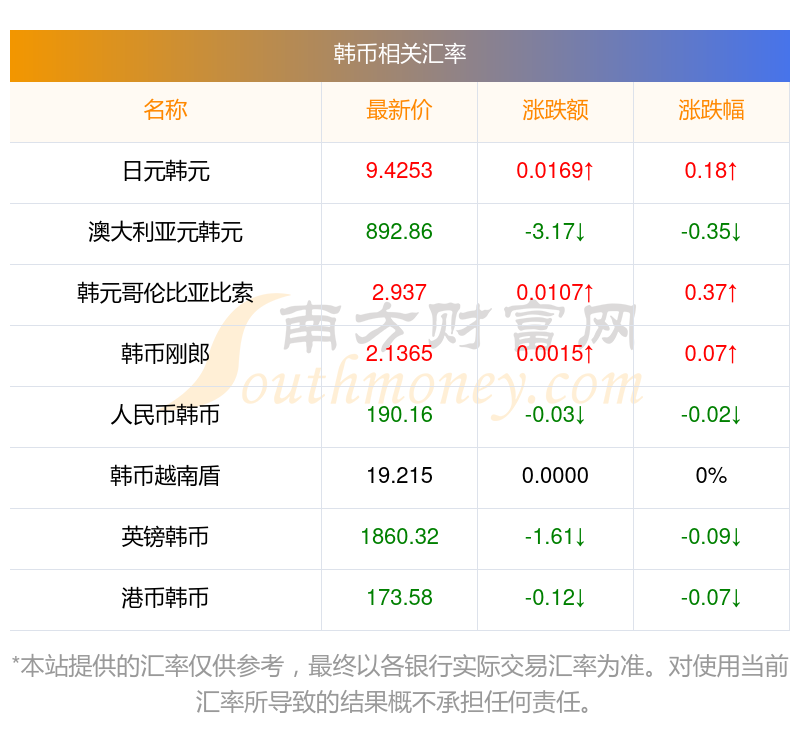800x733 pixels.
Task: Click the price value 892.86
Action: [x=399, y=232]
